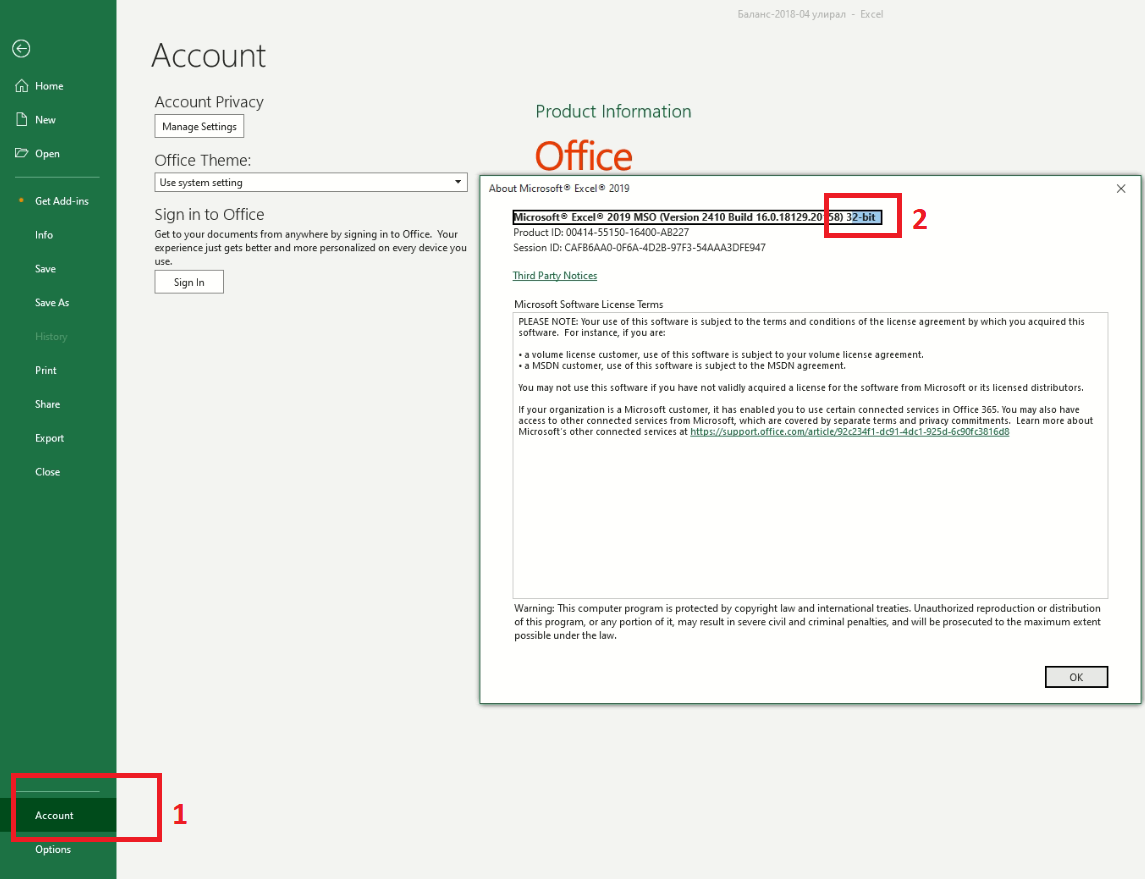Click the back arrow icon in the sidebar
This screenshot has width=1145, height=879.
[21, 49]
